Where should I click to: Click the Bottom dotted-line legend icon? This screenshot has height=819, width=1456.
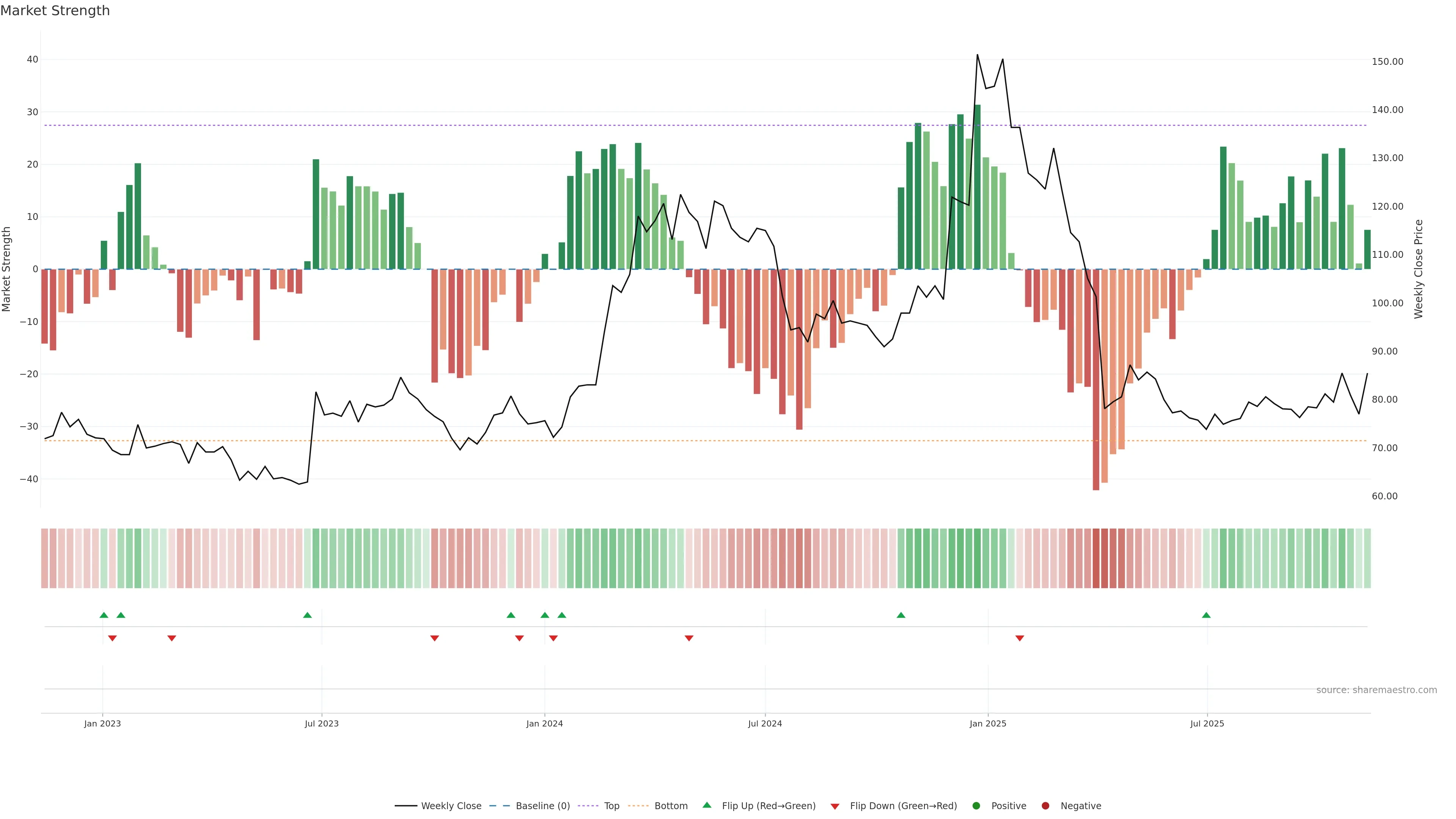coord(638,805)
